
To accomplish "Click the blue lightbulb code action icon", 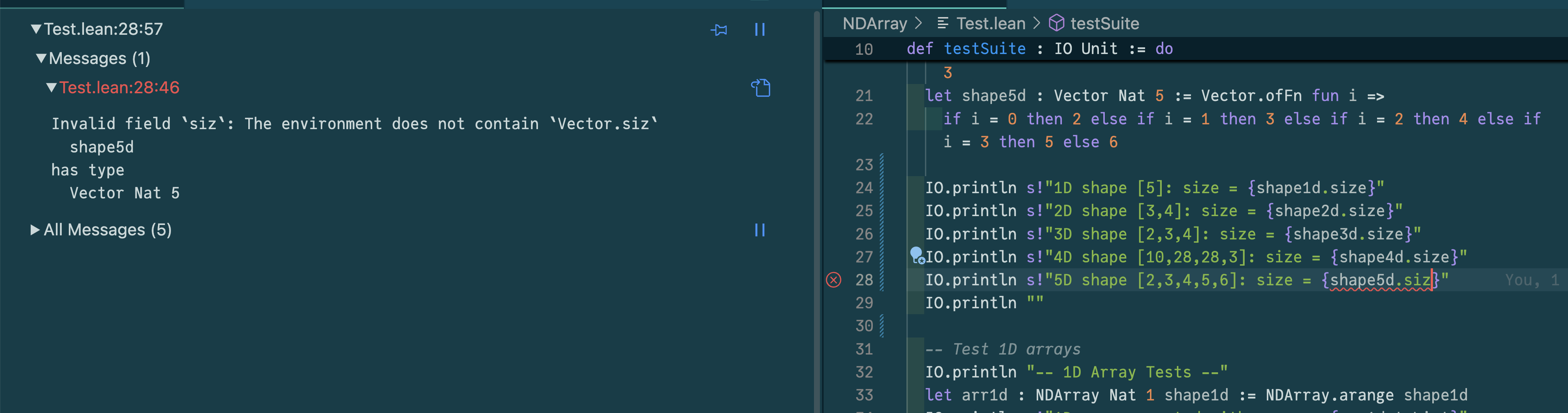I will (x=917, y=254).
